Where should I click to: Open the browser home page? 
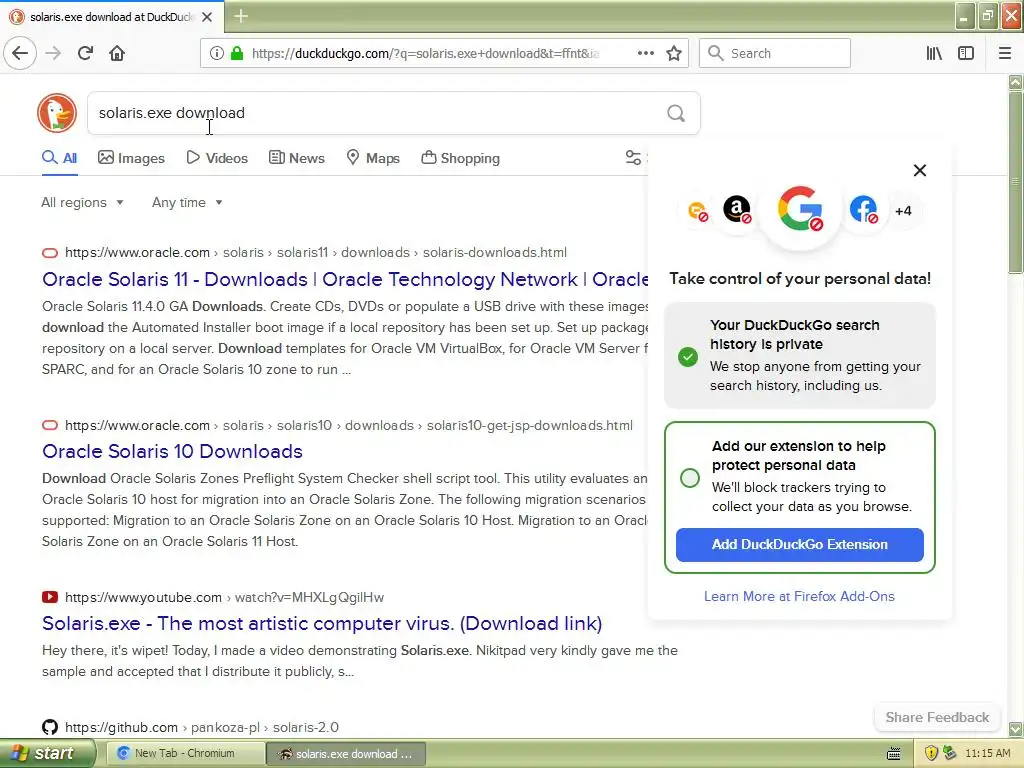117,53
